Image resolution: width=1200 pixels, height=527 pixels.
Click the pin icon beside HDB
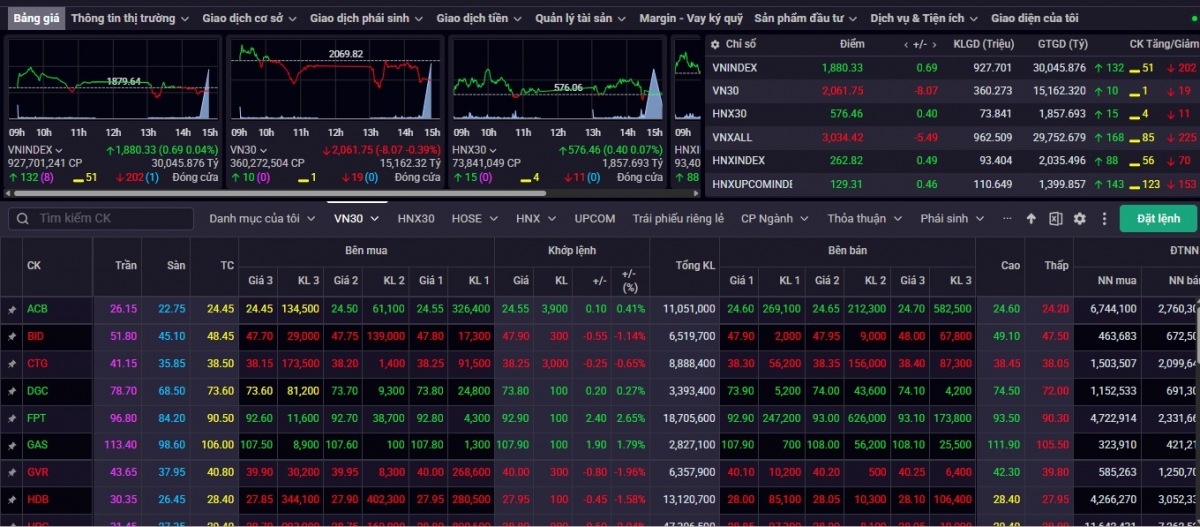tap(12, 499)
